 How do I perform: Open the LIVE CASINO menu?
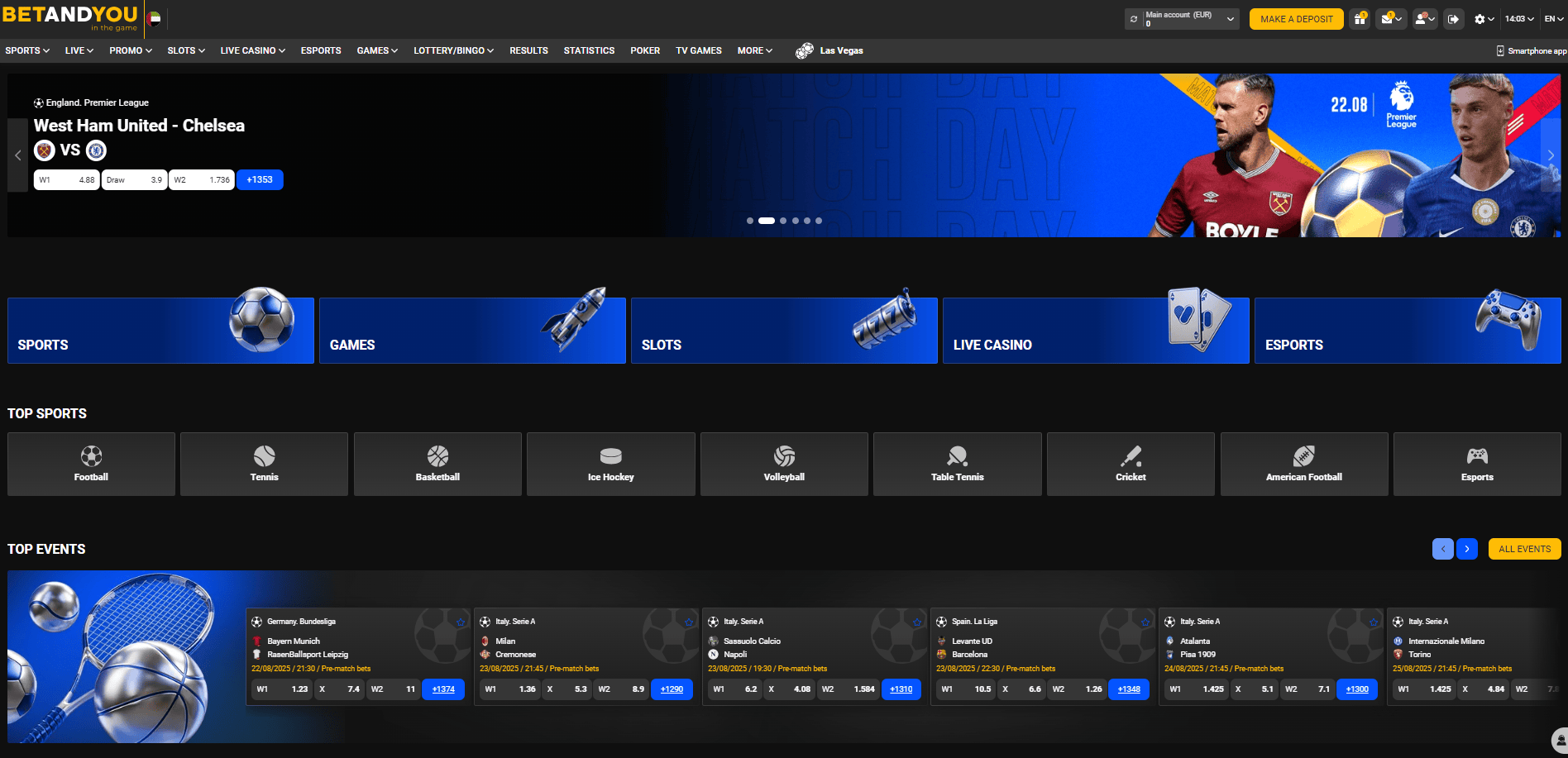(x=252, y=51)
